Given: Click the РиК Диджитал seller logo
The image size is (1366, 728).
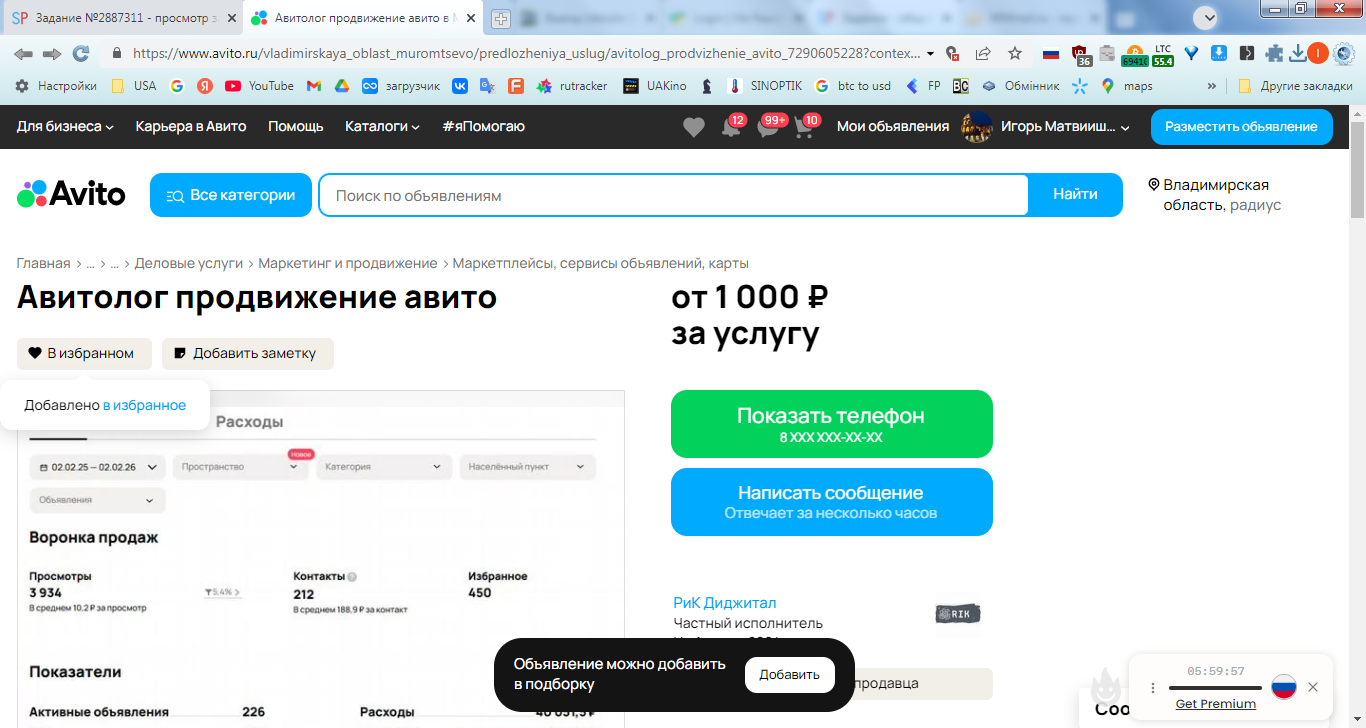Looking at the screenshot, I should (x=958, y=614).
